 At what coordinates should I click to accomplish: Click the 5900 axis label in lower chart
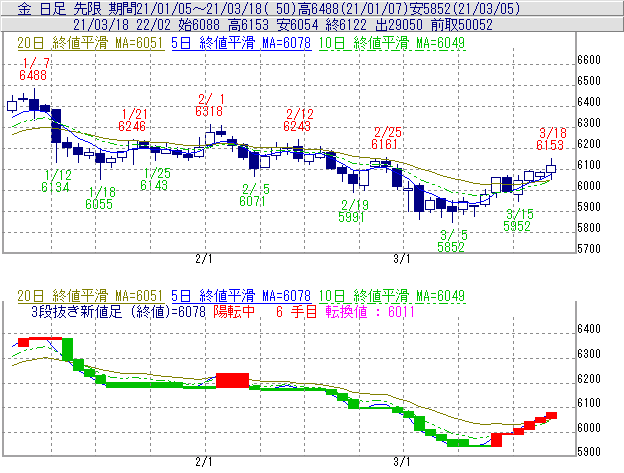tap(589, 452)
